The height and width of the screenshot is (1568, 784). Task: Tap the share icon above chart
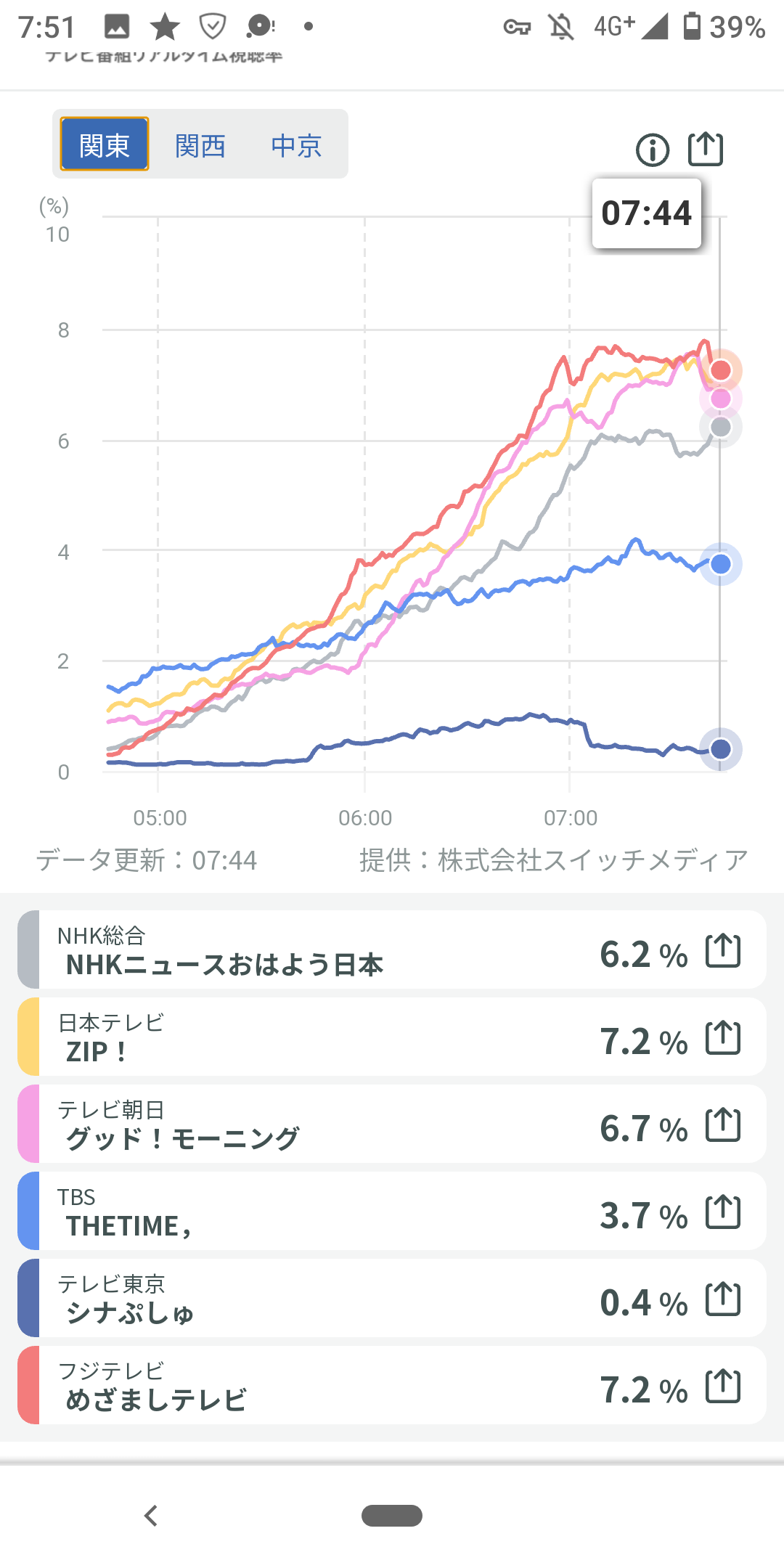[705, 149]
